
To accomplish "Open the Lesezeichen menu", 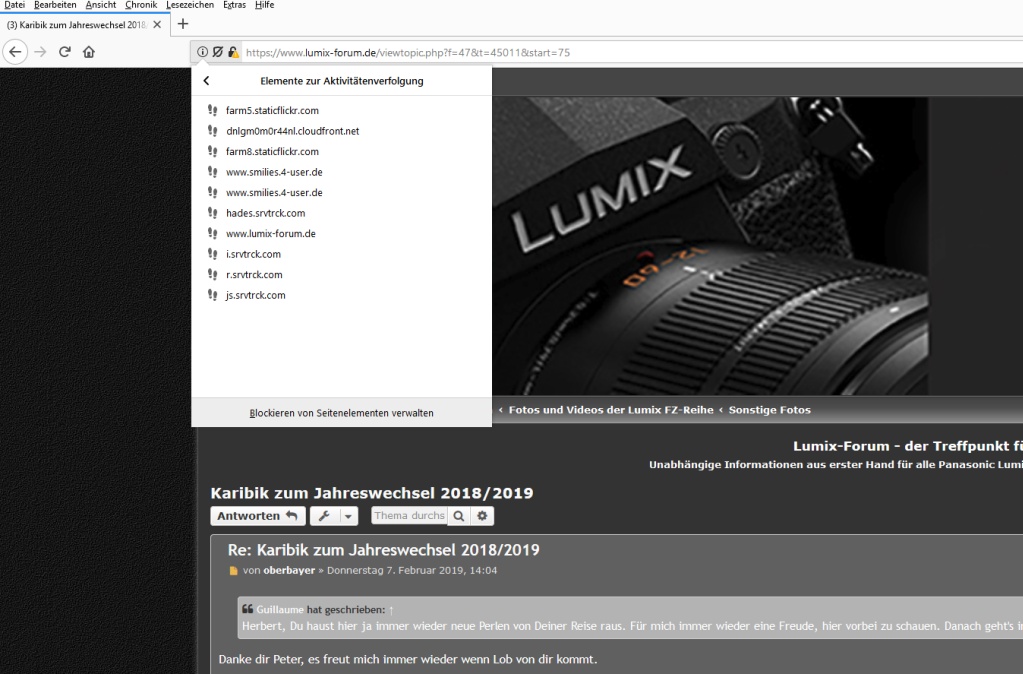I will pyautogui.click(x=190, y=5).
